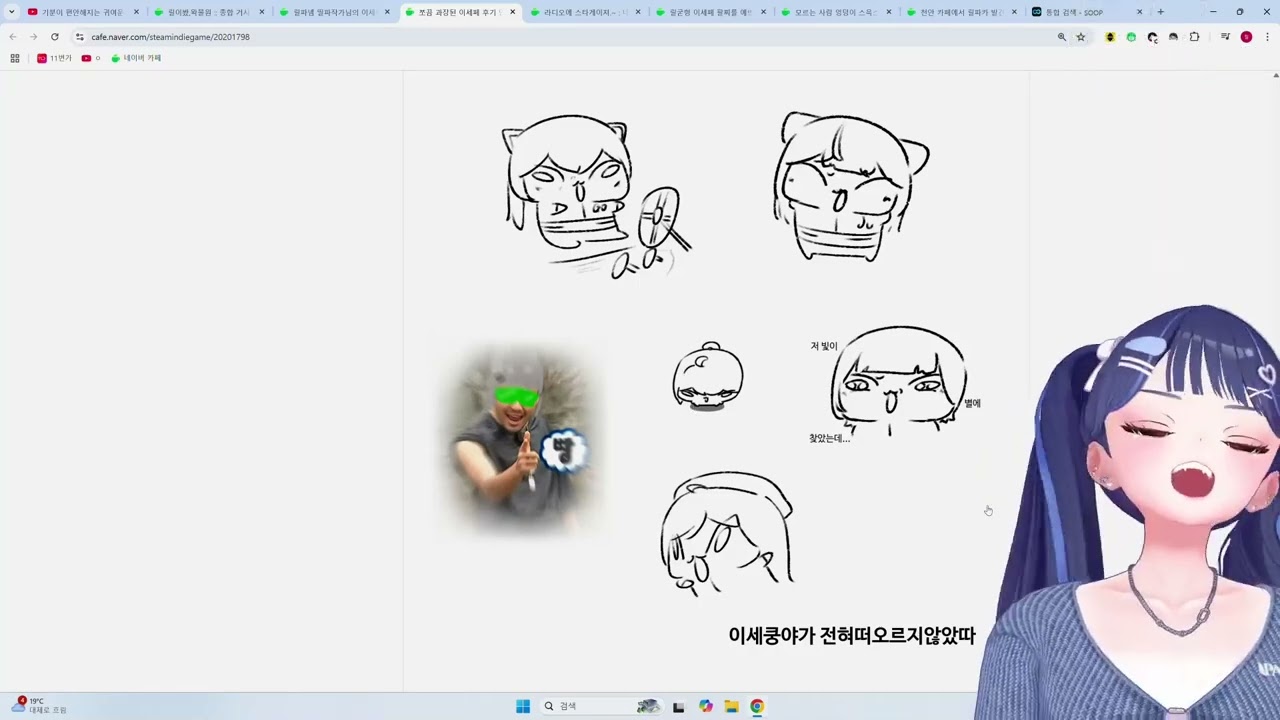The image size is (1280, 720).
Task: Click the face drawing captioned 저 빛이
Action: point(898,381)
